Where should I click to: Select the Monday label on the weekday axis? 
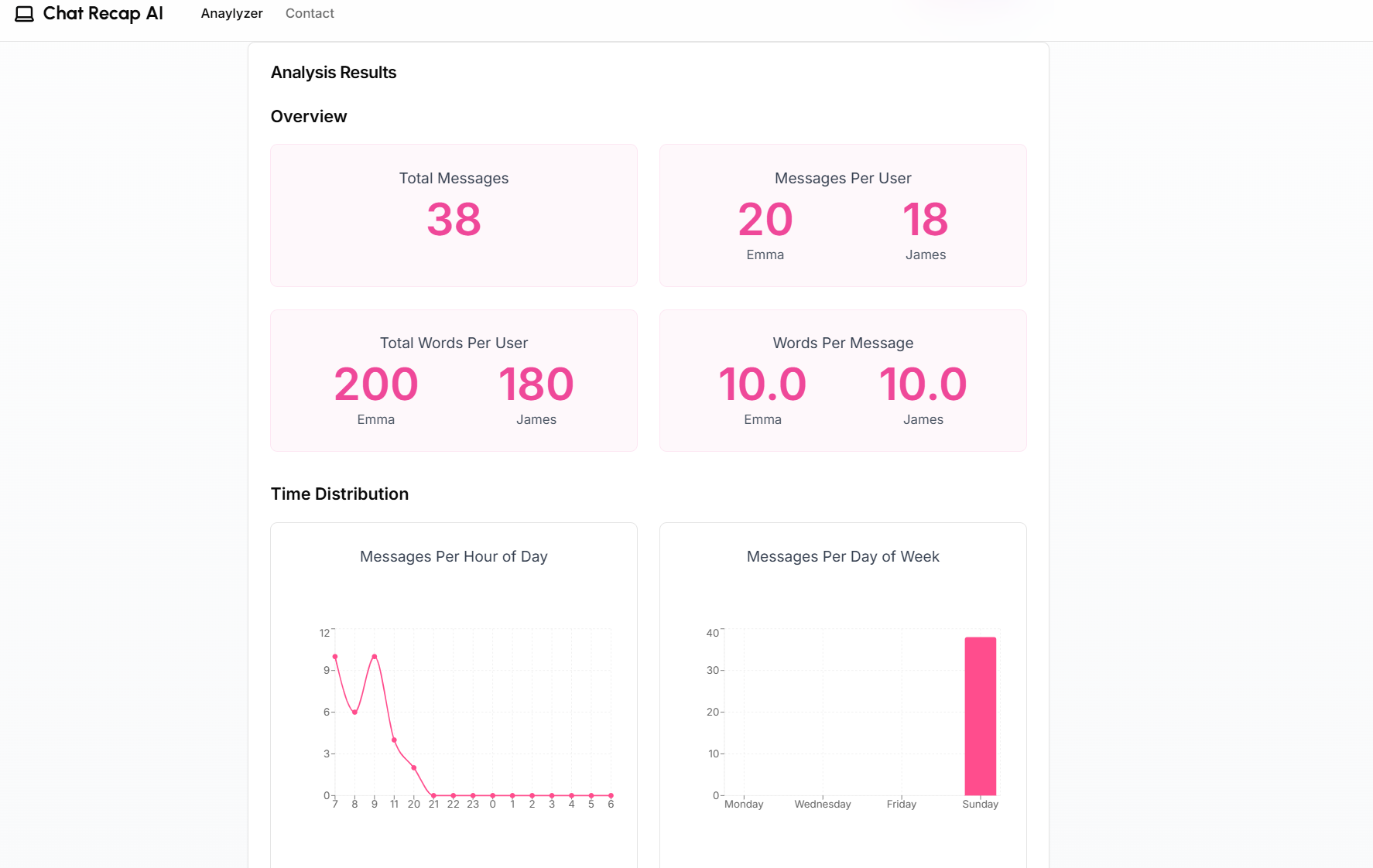(x=743, y=804)
